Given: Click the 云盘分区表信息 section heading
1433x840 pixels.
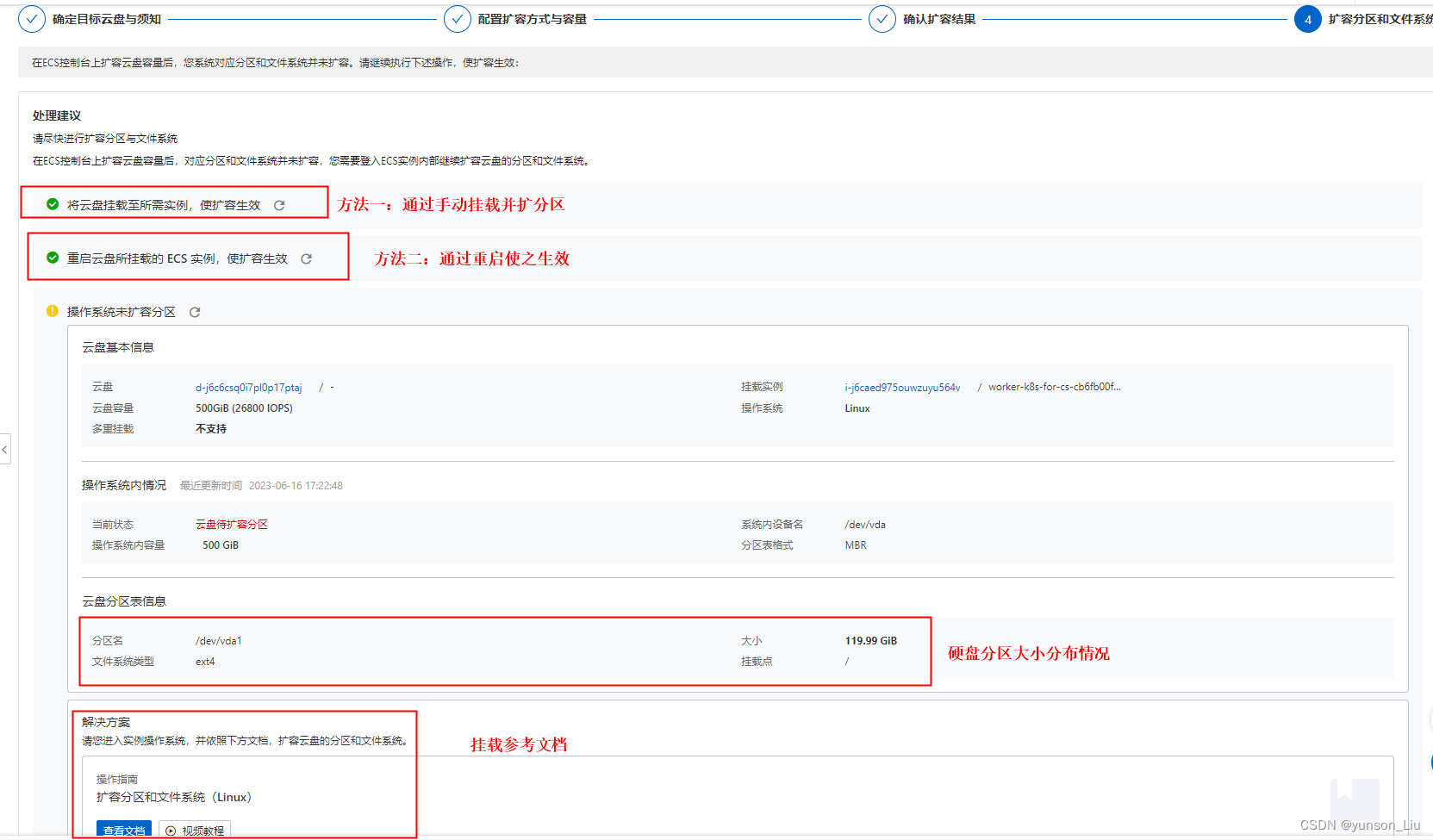Looking at the screenshot, I should tap(124, 601).
